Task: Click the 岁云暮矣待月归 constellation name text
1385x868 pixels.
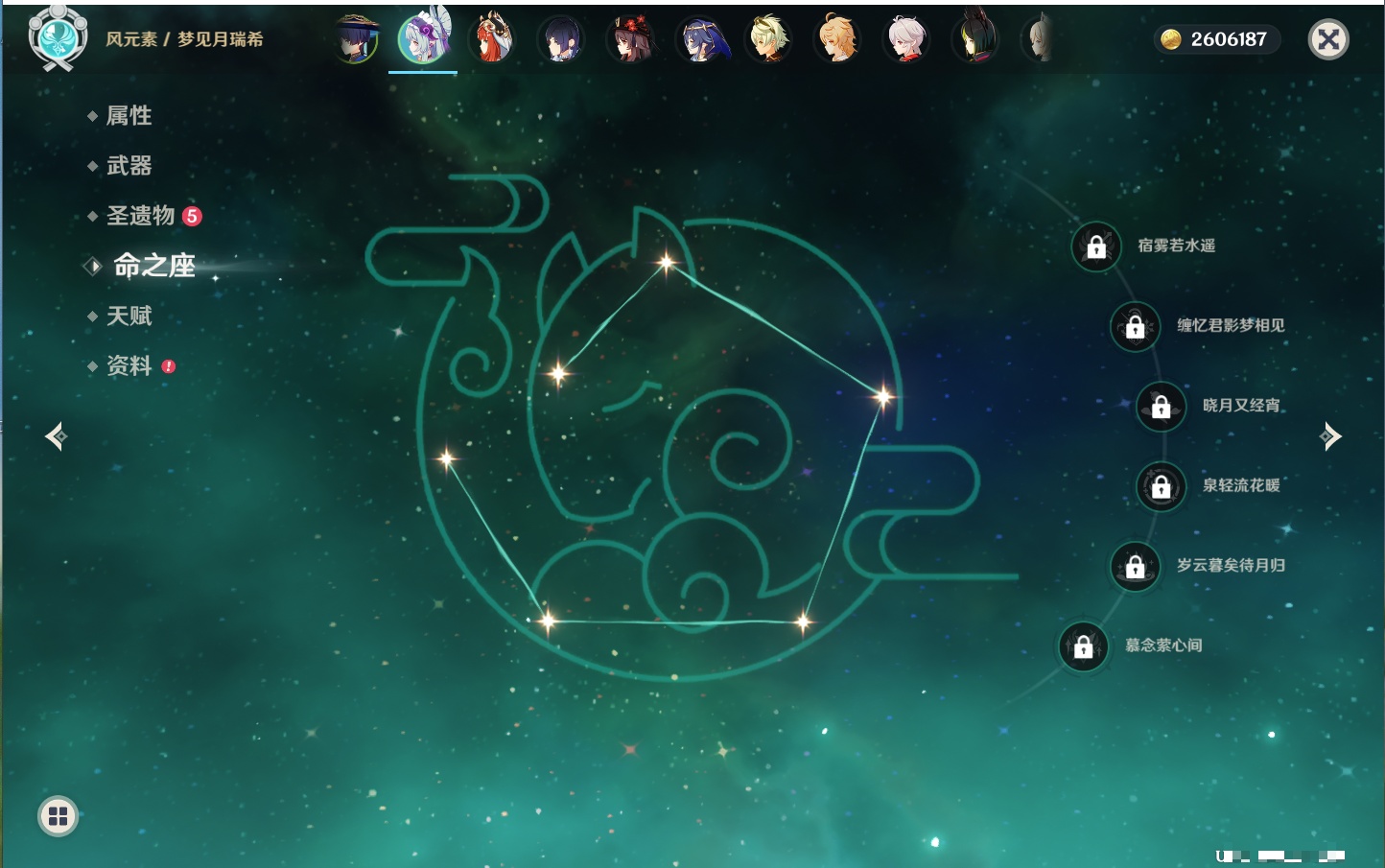Action: pyautogui.click(x=1231, y=565)
